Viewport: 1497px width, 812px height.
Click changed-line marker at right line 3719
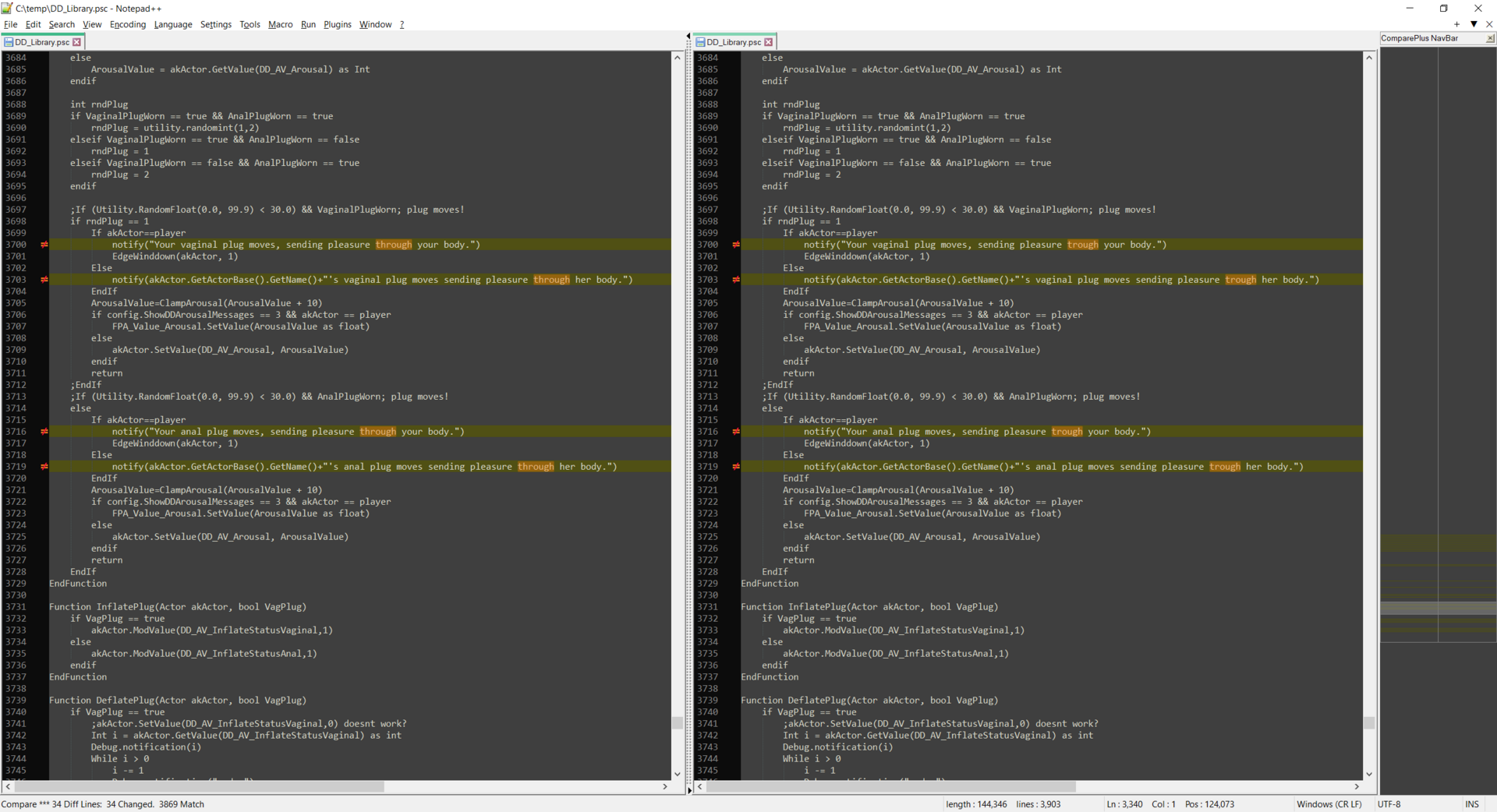coord(736,467)
